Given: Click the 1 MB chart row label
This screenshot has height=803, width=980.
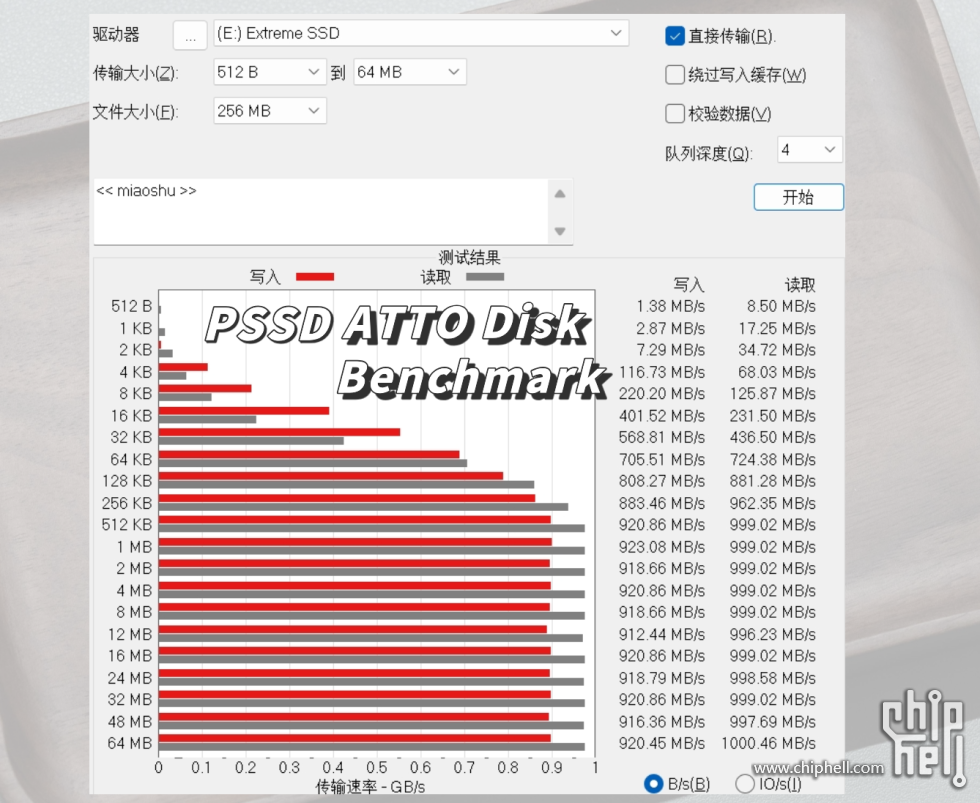Looking at the screenshot, I should tap(134, 547).
